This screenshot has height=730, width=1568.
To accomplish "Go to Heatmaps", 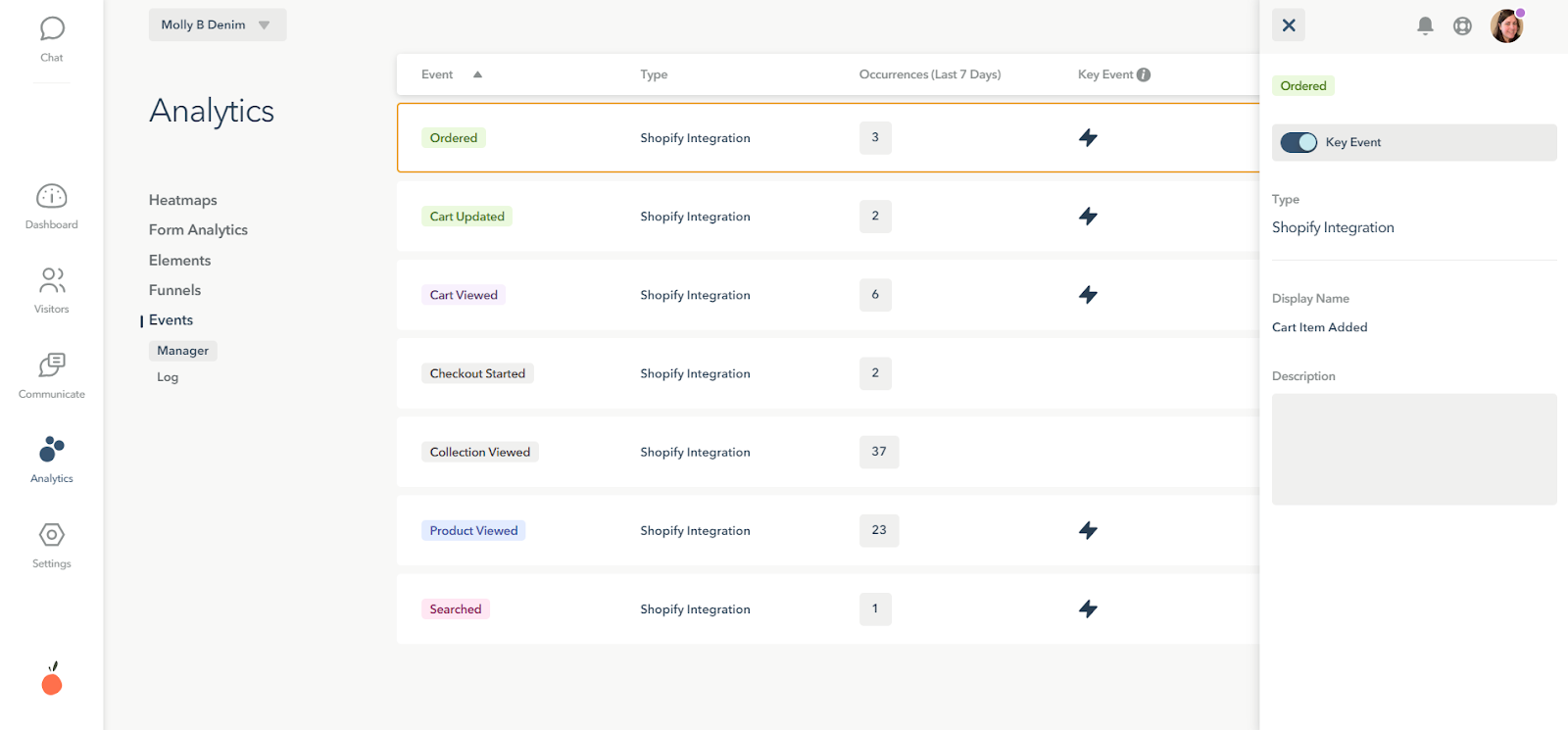I will click(183, 200).
